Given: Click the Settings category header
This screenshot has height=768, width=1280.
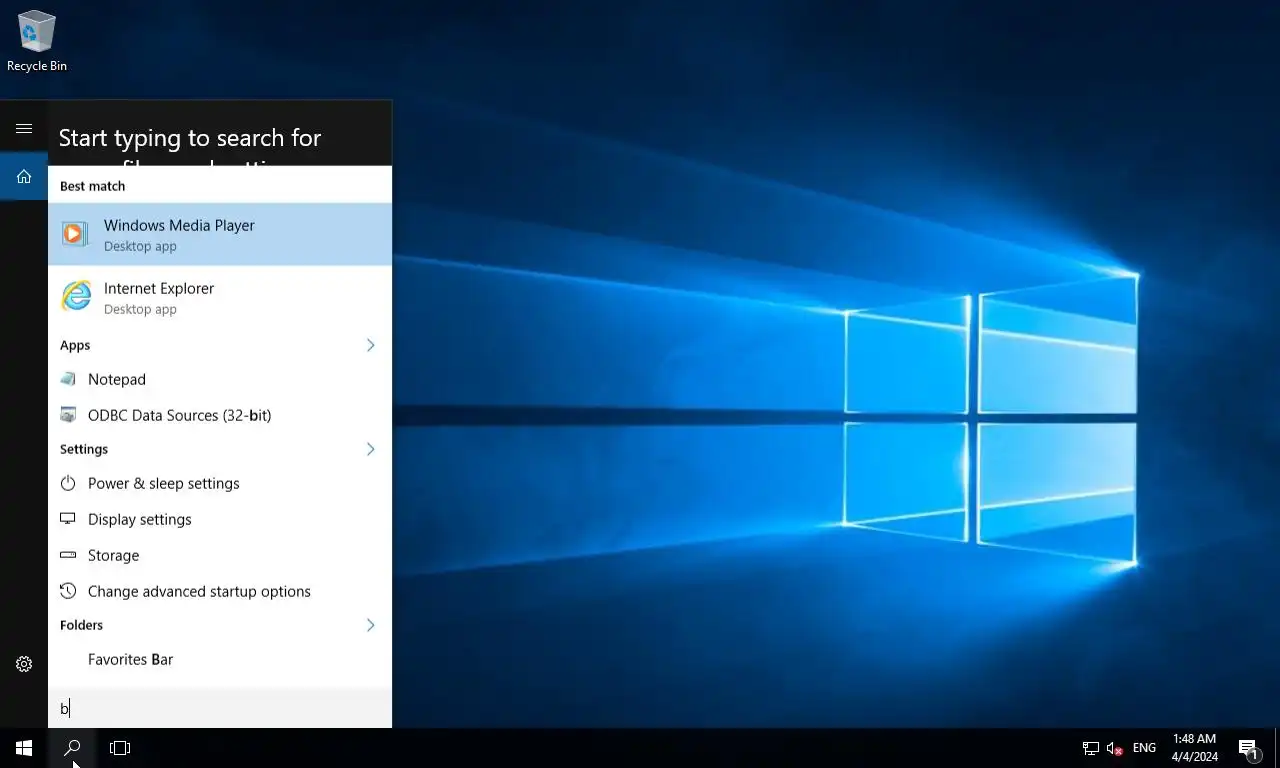Looking at the screenshot, I should coord(84,449).
